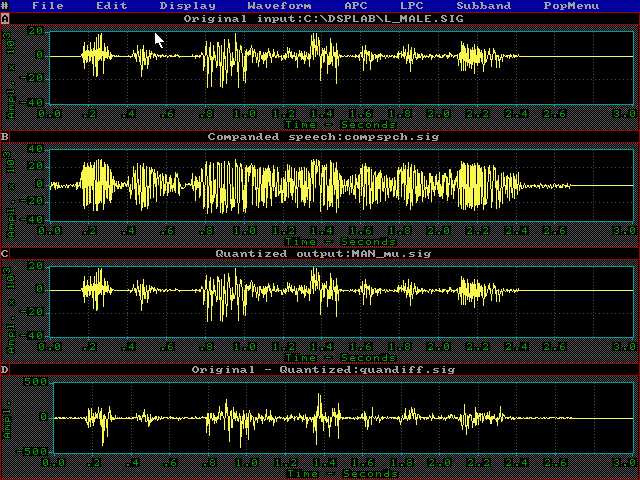Click the # system icon in menu bar
Viewport: 640px width, 480px height.
4,6
